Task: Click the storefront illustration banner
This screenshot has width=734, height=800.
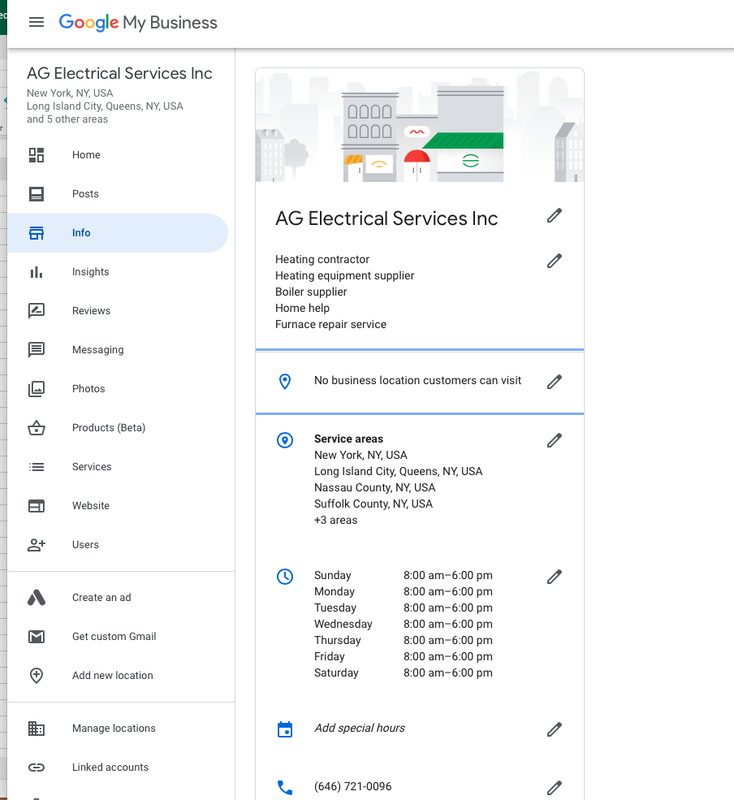Action: [420, 125]
